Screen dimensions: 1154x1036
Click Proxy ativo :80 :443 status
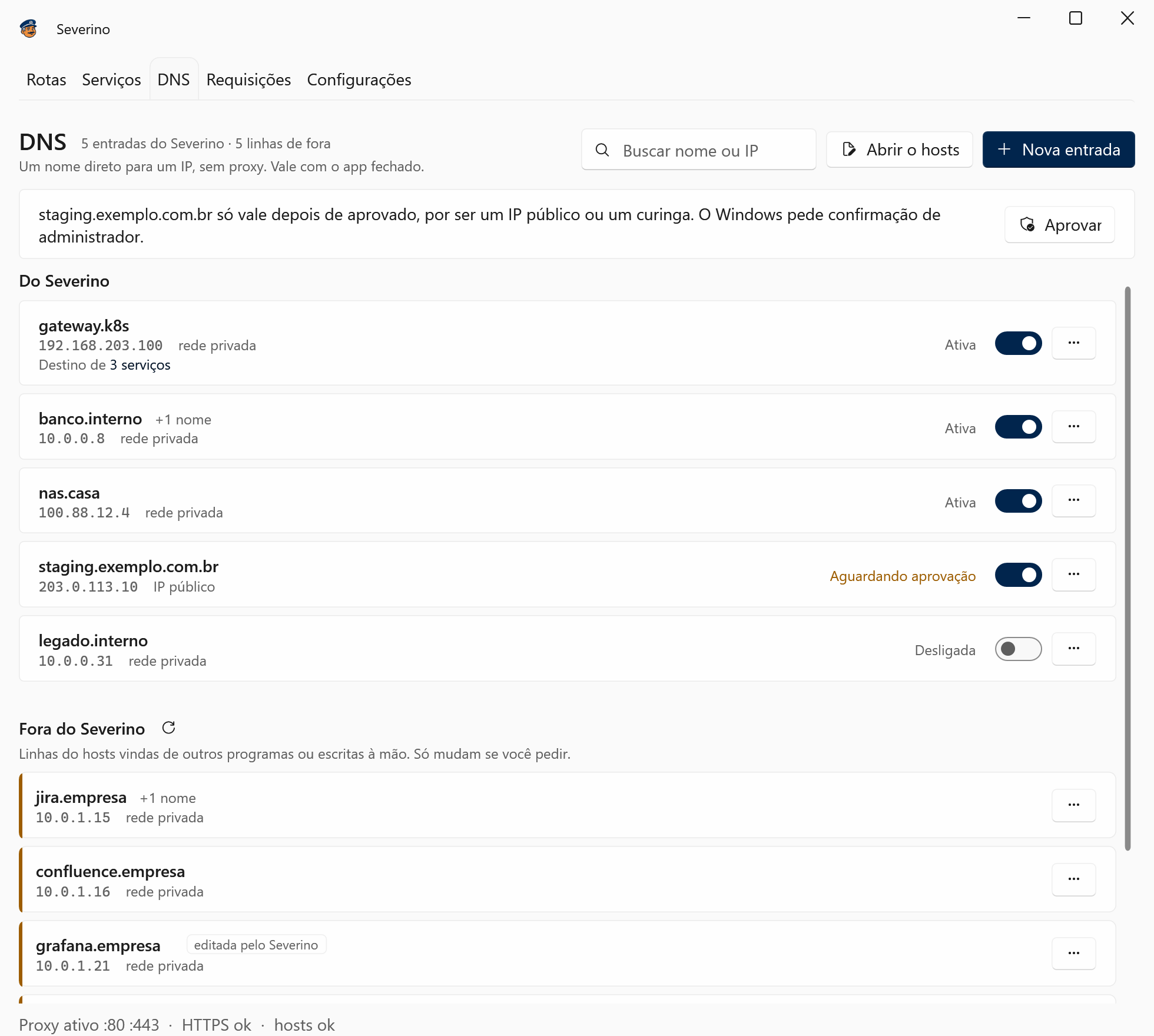[x=89, y=1025]
